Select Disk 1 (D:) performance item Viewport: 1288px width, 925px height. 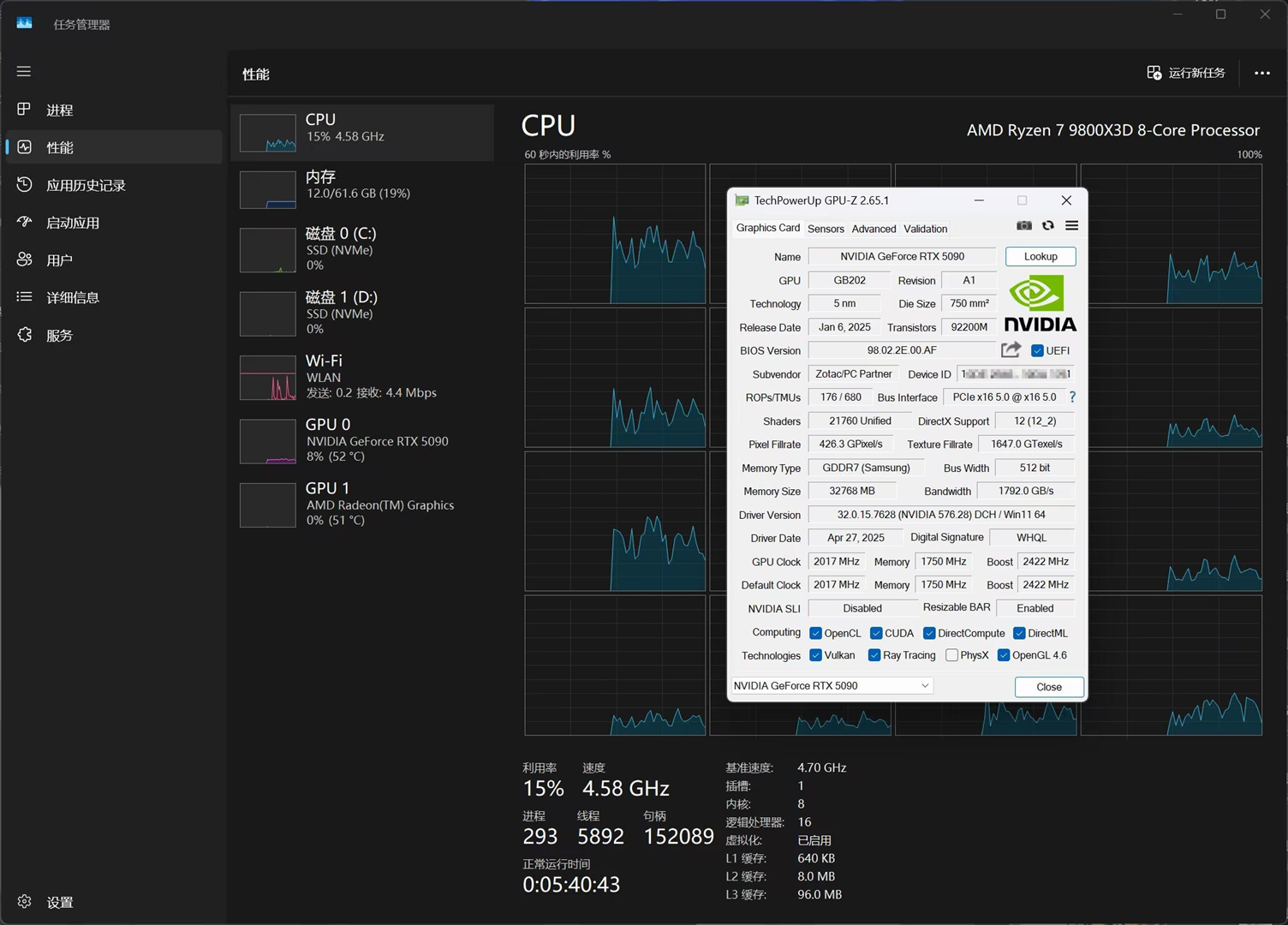[x=362, y=313]
